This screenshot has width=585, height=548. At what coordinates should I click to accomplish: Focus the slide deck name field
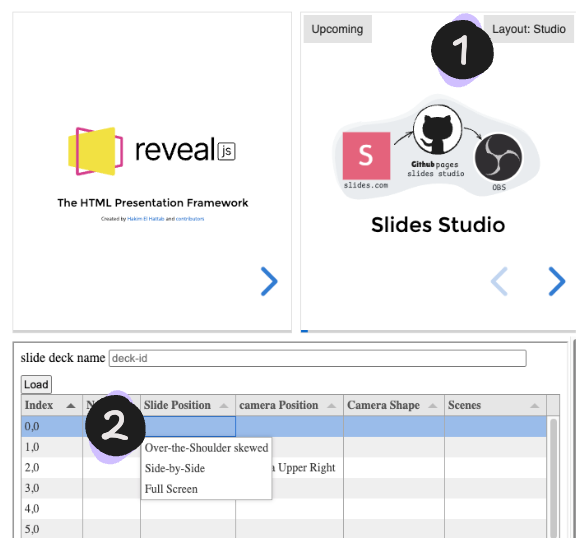pyautogui.click(x=317, y=358)
